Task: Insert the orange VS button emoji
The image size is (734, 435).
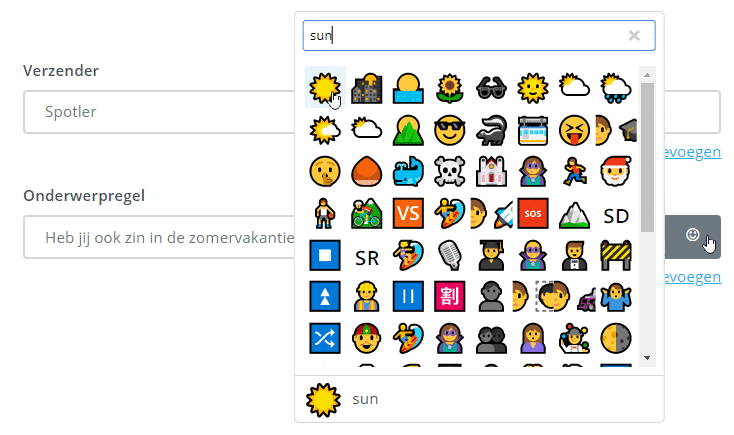Action: (408, 213)
